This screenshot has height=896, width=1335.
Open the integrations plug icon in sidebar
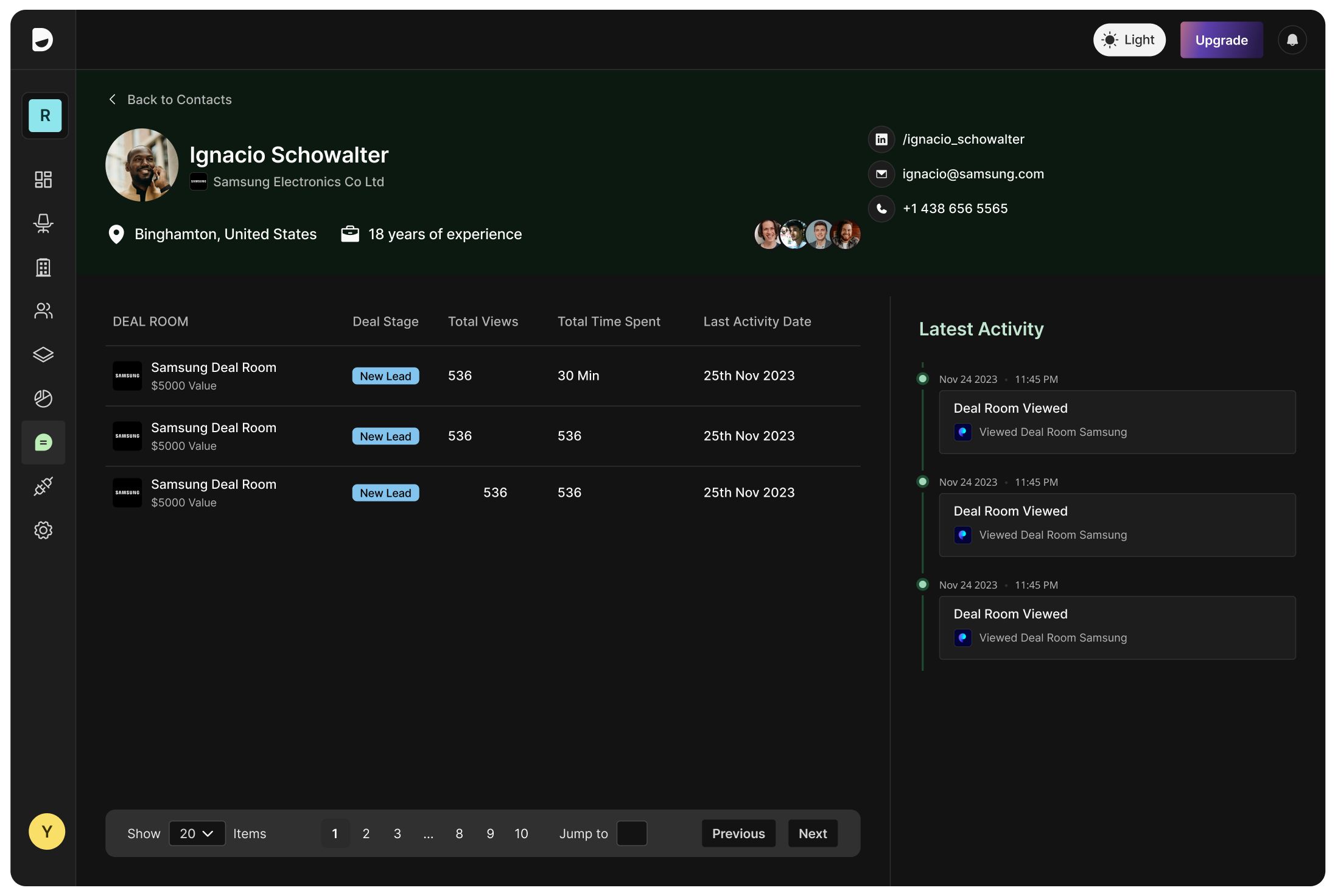pyautogui.click(x=43, y=486)
